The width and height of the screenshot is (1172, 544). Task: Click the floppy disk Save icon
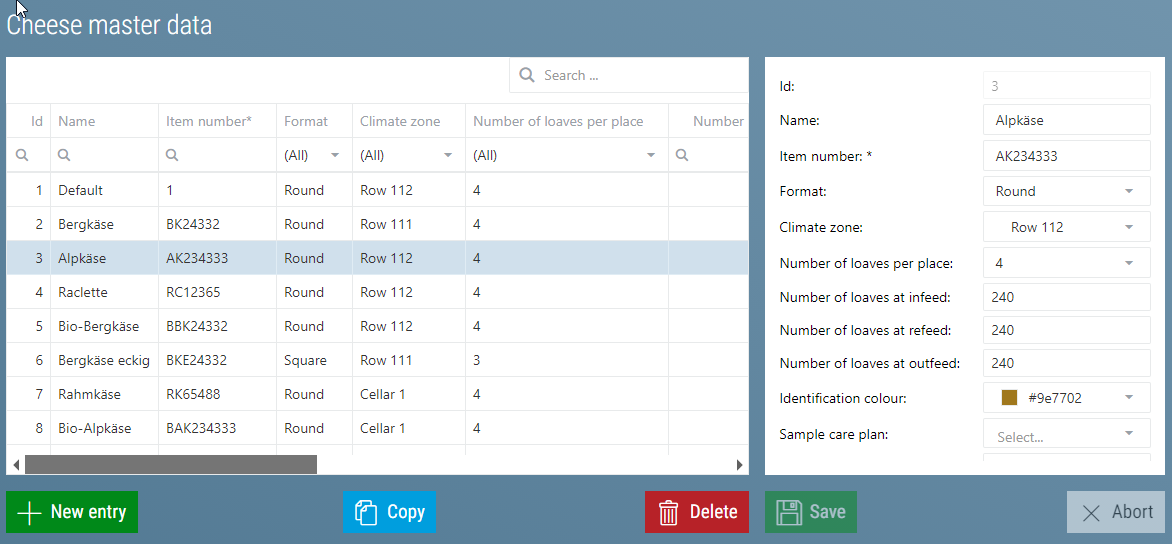789,513
